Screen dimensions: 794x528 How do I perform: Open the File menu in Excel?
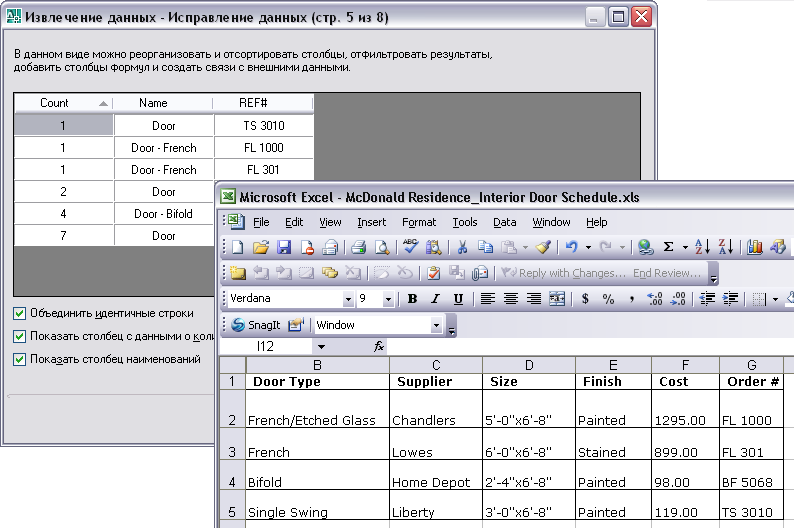(x=261, y=222)
